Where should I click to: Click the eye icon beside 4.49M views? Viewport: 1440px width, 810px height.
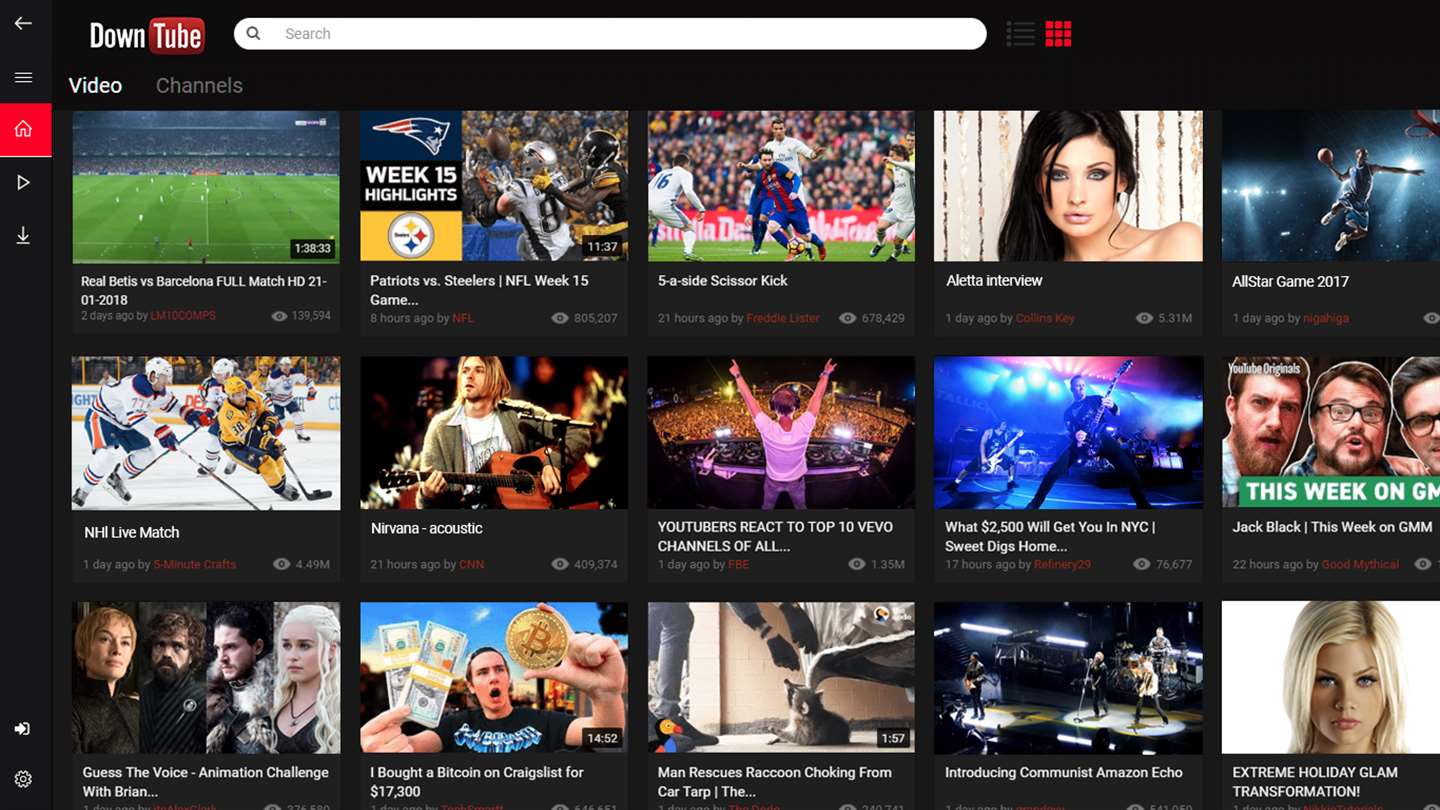(281, 564)
